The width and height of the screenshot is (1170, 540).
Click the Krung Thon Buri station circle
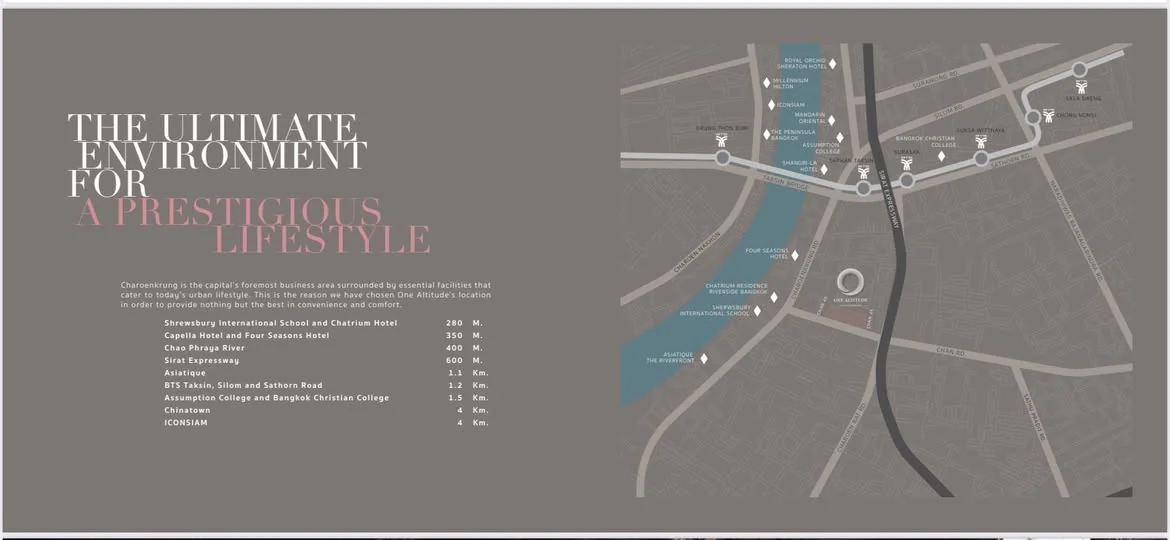coord(722,158)
